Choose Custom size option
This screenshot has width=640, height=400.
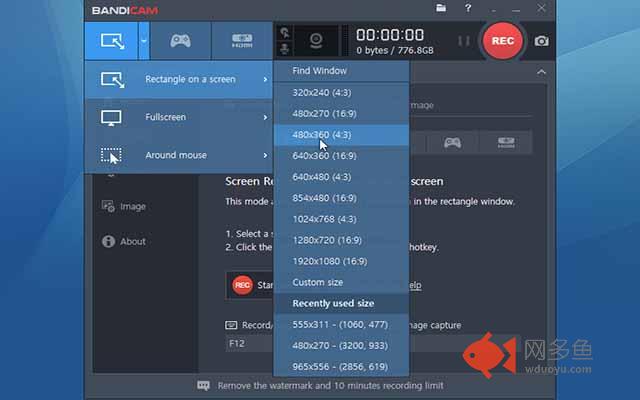(341, 282)
